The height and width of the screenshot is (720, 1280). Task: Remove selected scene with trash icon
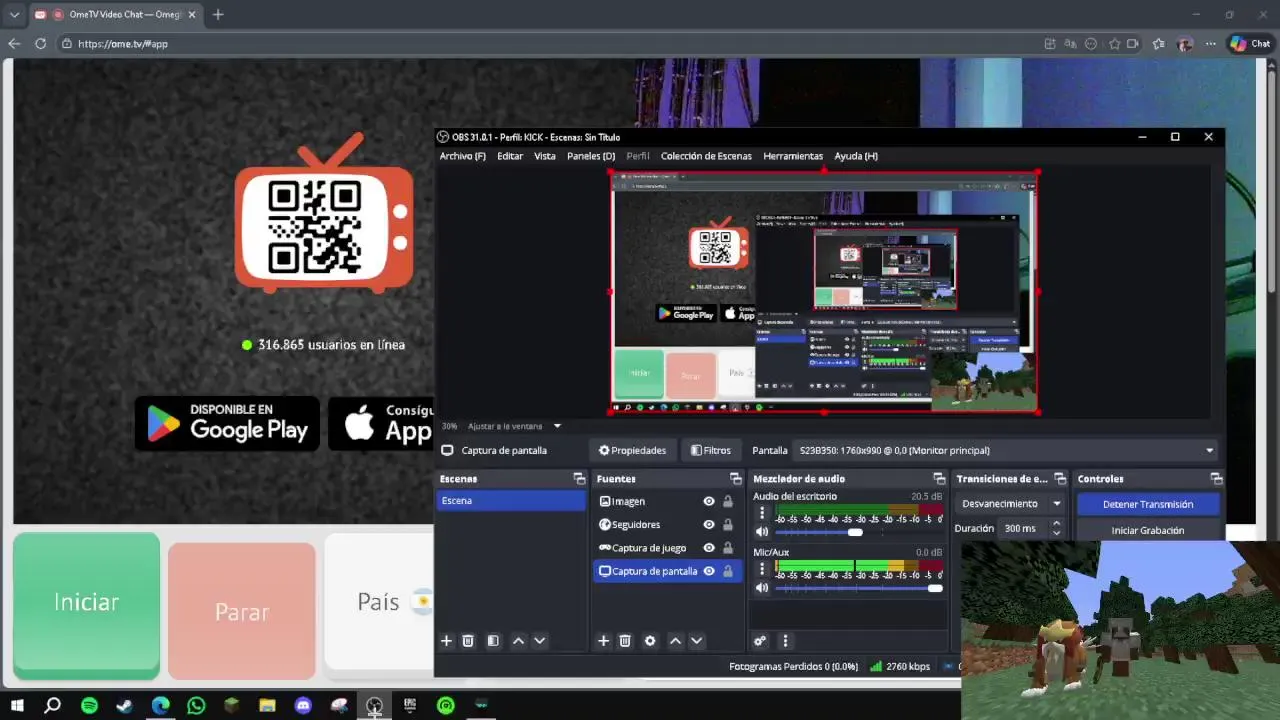(x=467, y=641)
